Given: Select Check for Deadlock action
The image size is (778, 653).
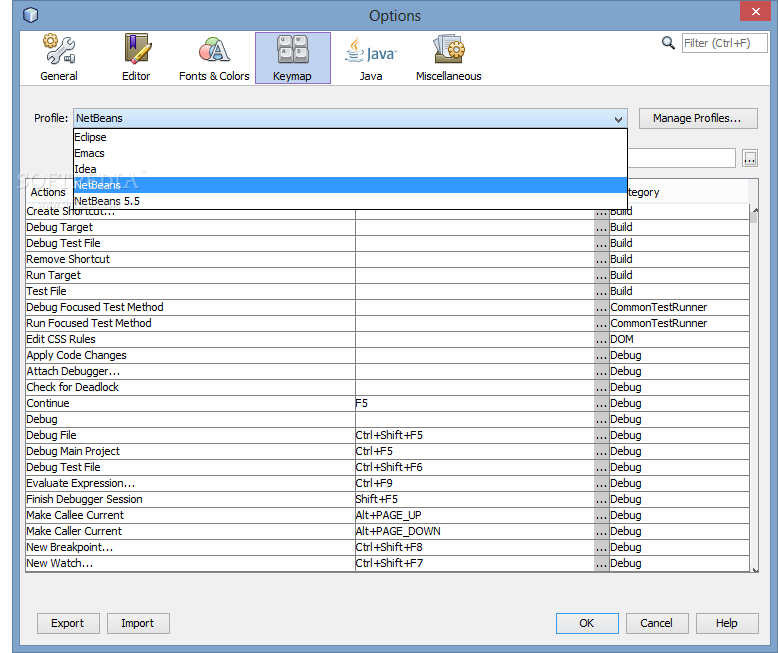Looking at the screenshot, I should coord(191,388).
